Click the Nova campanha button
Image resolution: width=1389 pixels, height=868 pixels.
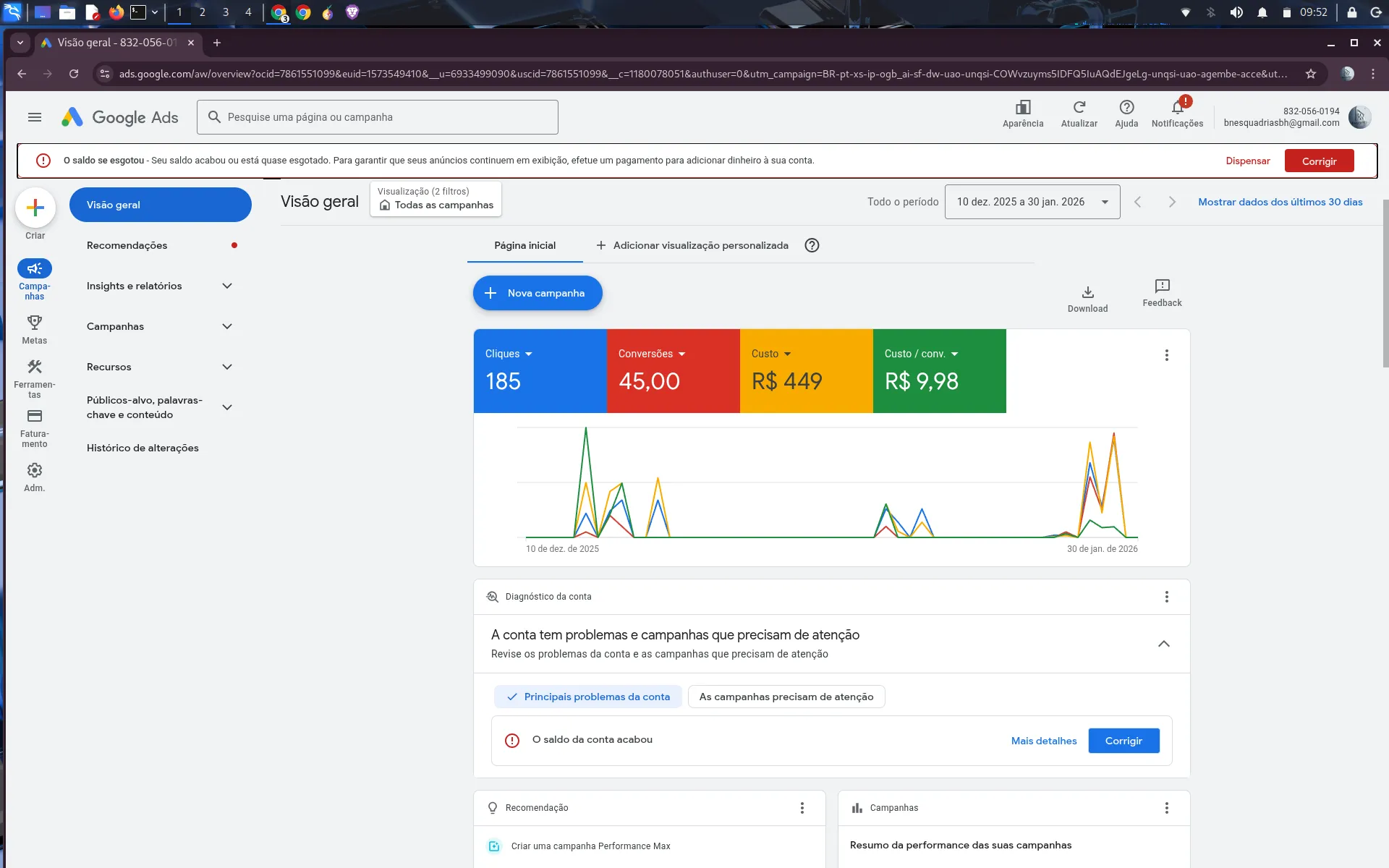[537, 293]
